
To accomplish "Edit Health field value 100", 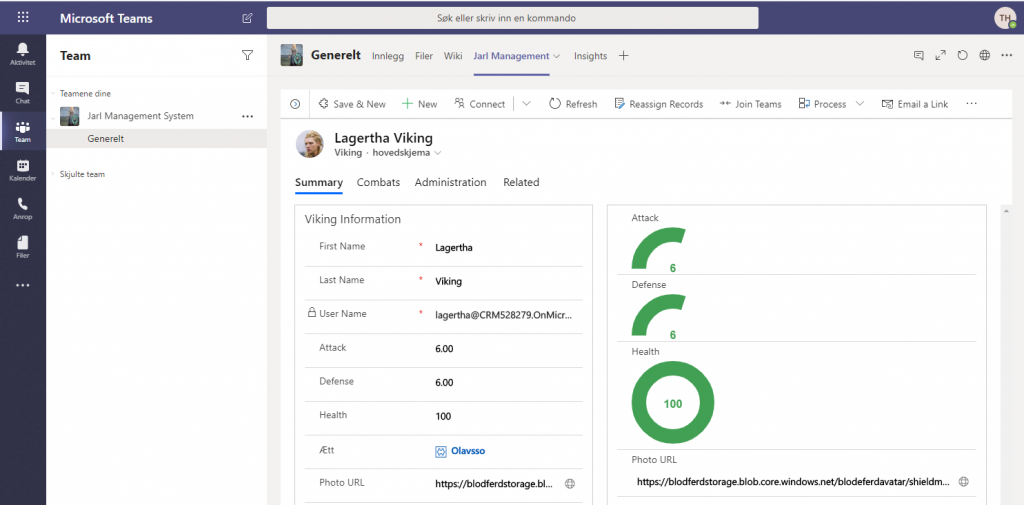I will (506, 417).
